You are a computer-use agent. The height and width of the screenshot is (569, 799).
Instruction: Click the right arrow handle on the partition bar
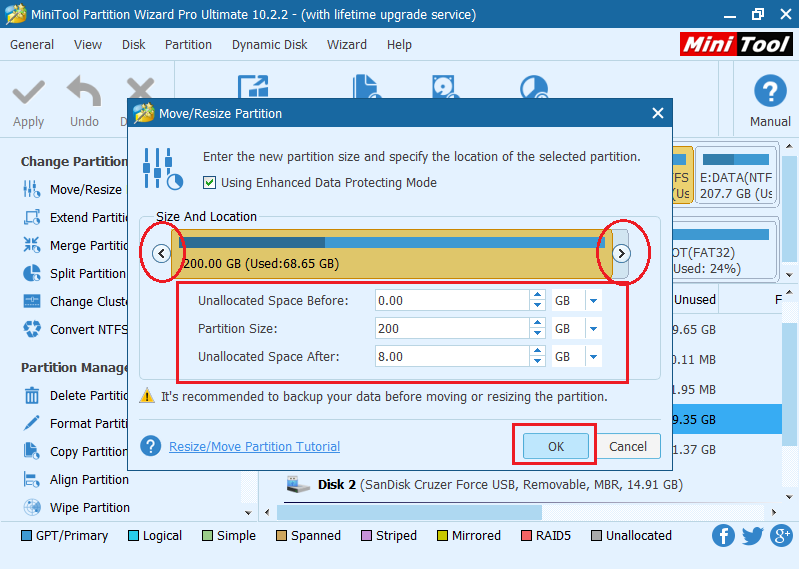tap(621, 253)
